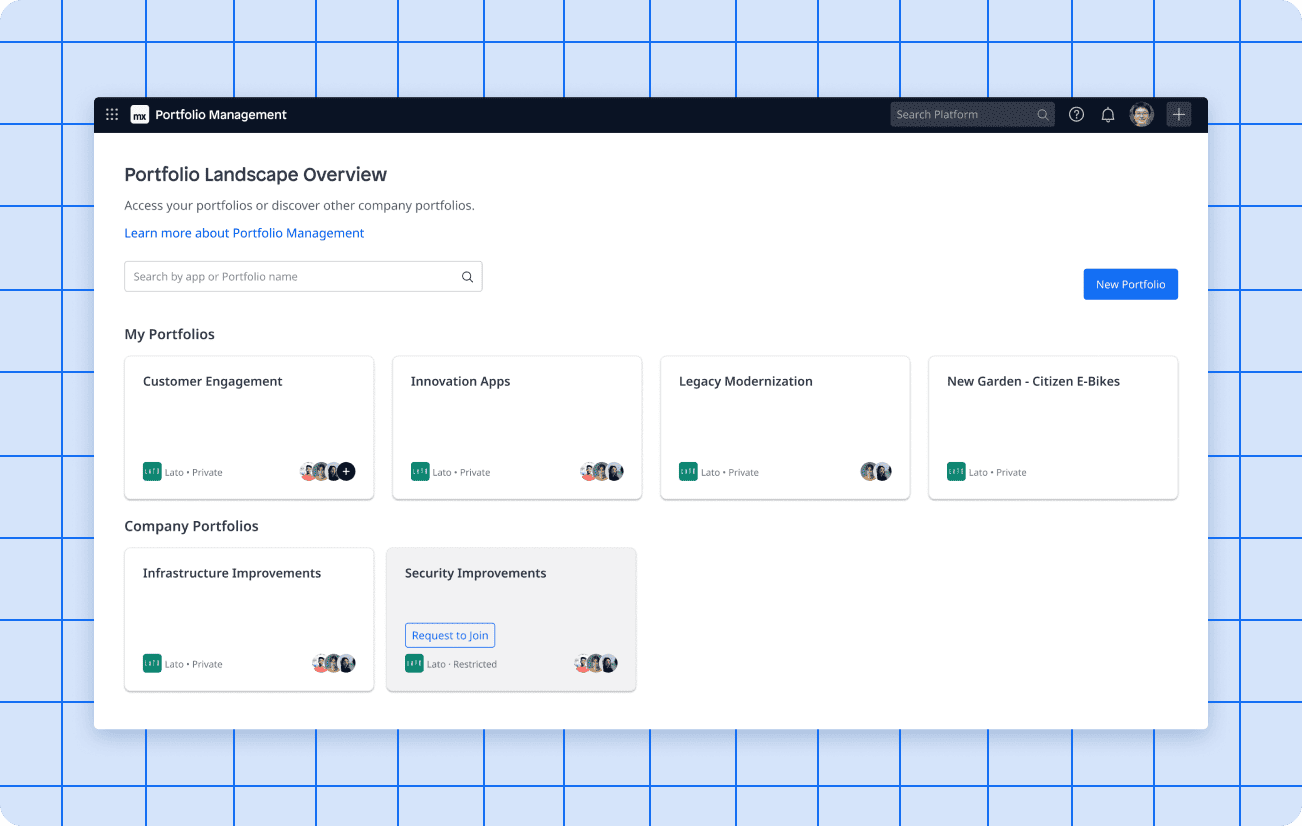The width and height of the screenshot is (1302, 826).
Task: Open the help question mark icon
Action: (1076, 115)
